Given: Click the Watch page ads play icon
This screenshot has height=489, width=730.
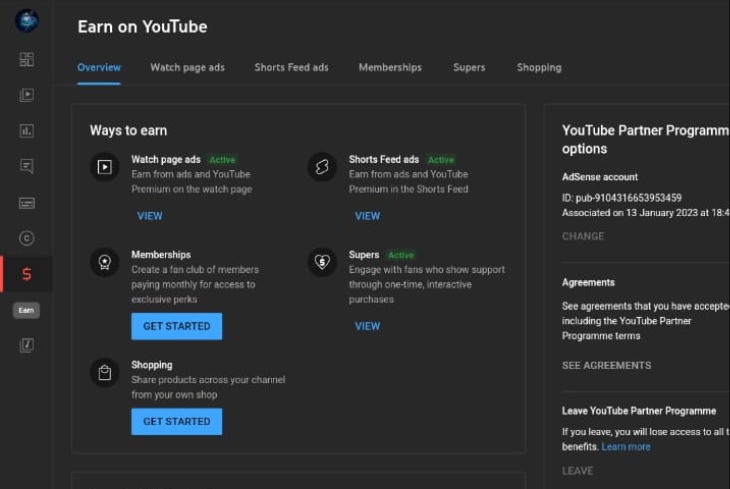Looking at the screenshot, I should (104, 167).
